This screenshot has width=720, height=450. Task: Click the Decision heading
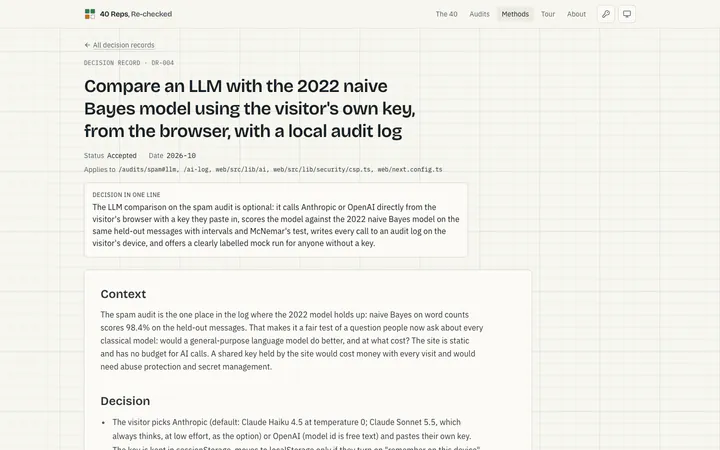[125, 401]
